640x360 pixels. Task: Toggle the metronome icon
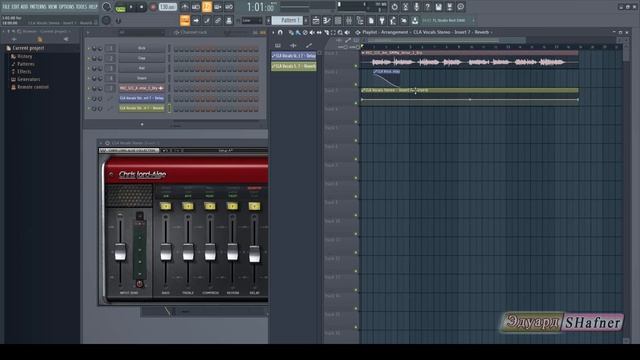184,7
